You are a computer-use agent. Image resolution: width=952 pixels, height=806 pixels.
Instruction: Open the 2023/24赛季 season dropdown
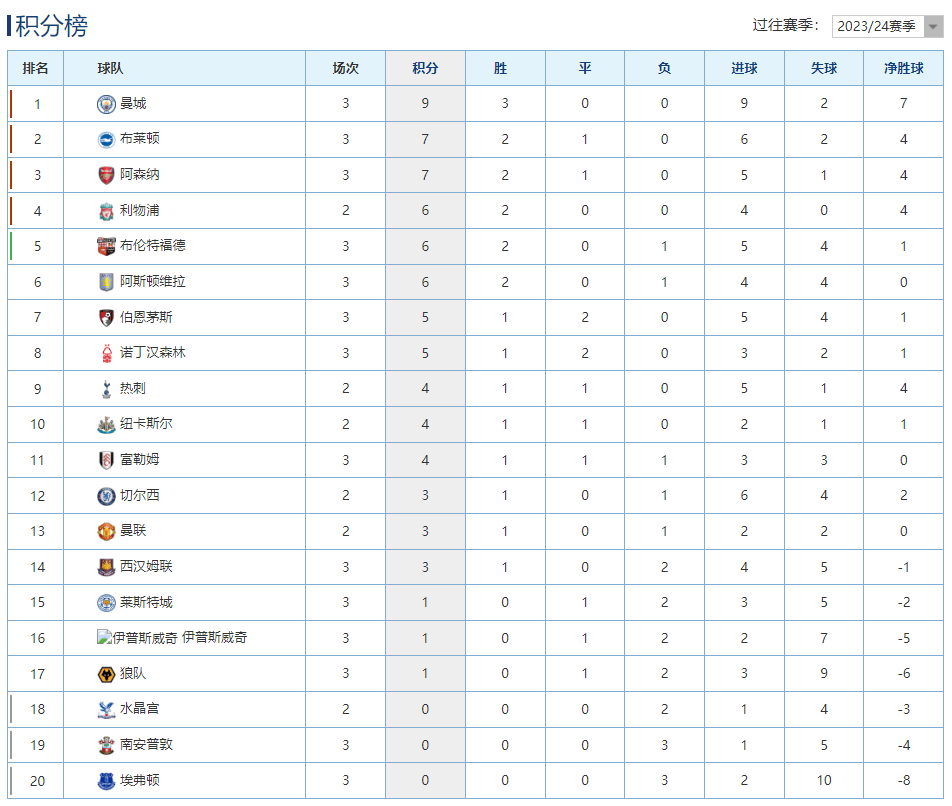(x=877, y=26)
